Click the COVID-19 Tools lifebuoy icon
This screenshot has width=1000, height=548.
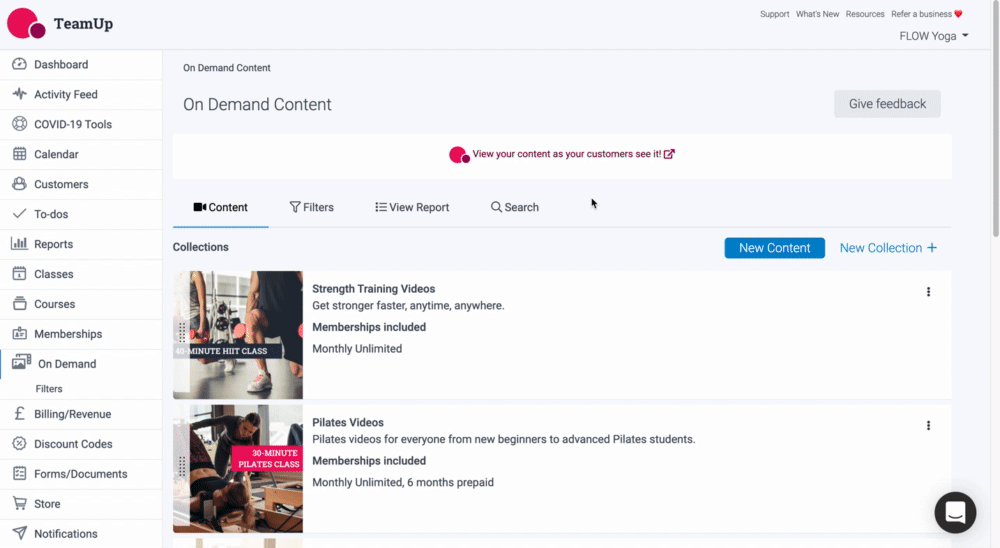[19, 125]
